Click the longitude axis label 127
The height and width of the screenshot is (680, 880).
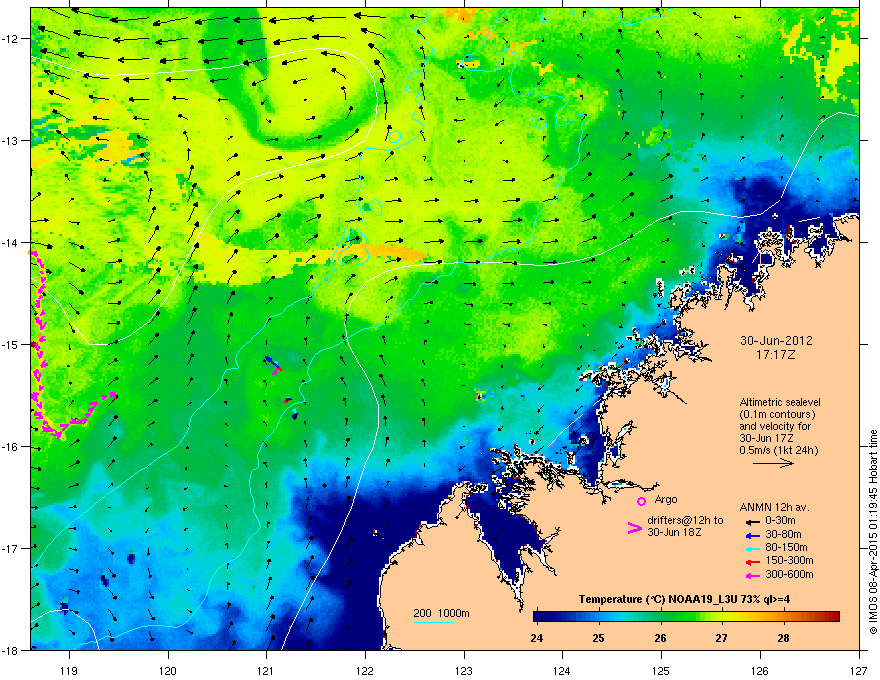tap(859, 670)
